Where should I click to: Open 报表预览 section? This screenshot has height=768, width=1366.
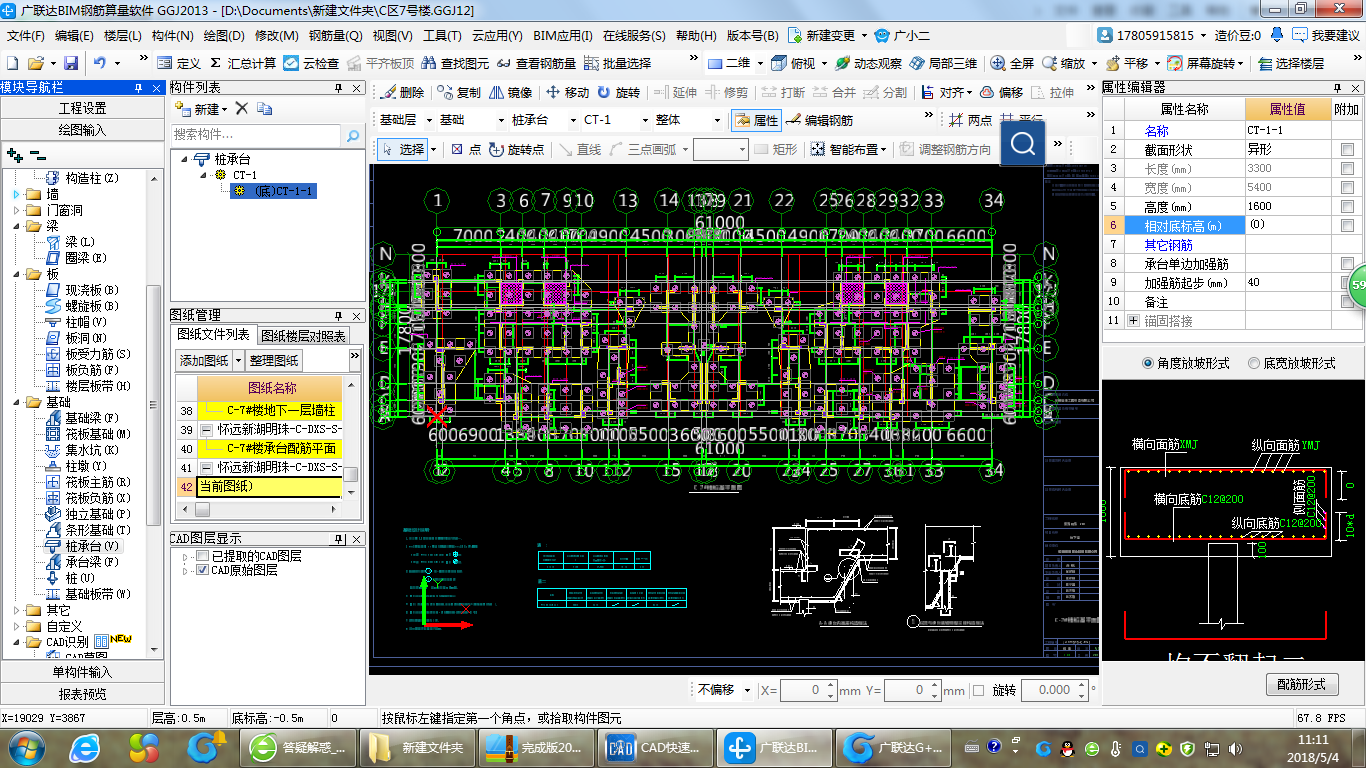[x=82, y=694]
